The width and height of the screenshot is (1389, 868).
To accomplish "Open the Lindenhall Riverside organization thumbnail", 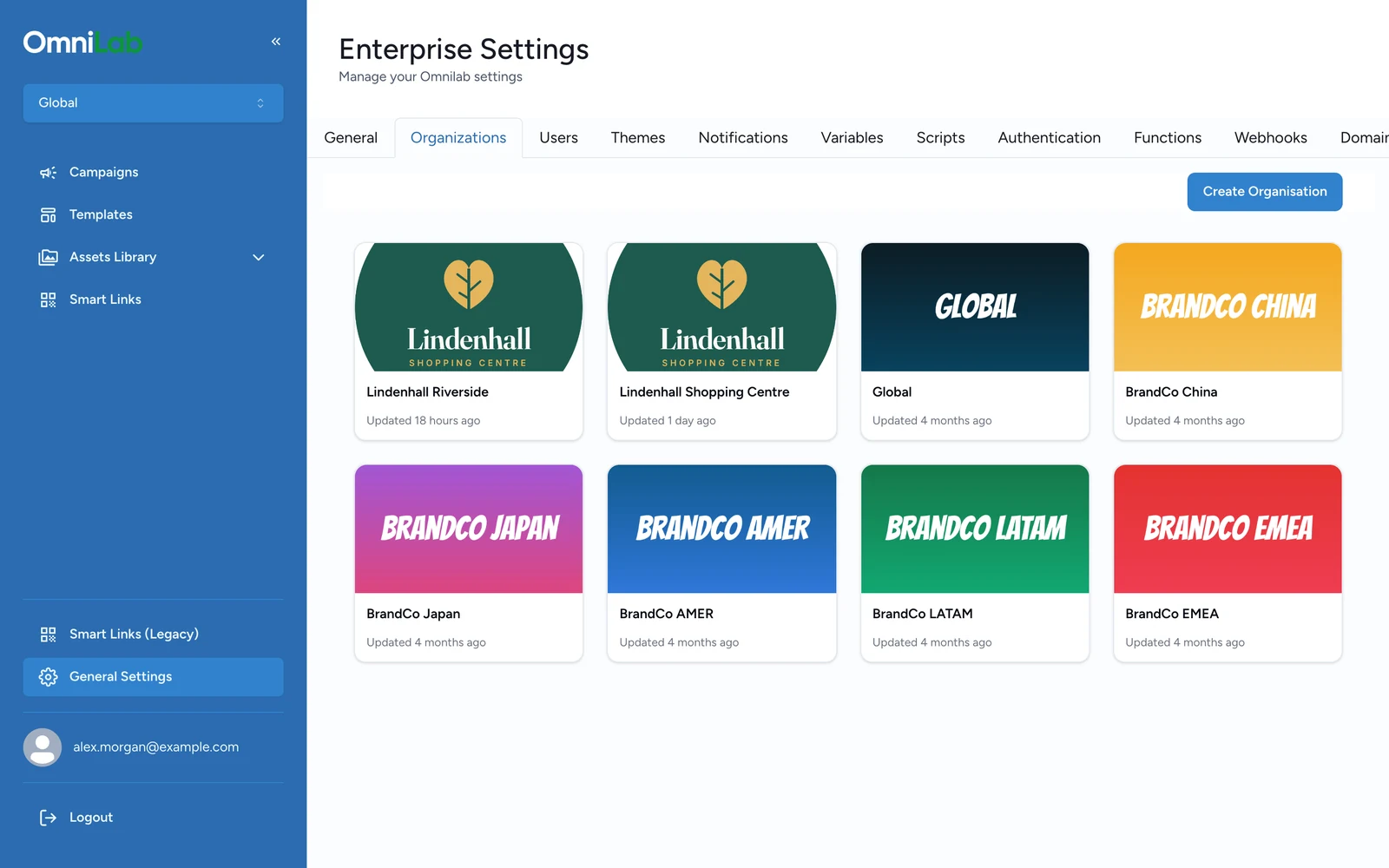I will (469, 307).
